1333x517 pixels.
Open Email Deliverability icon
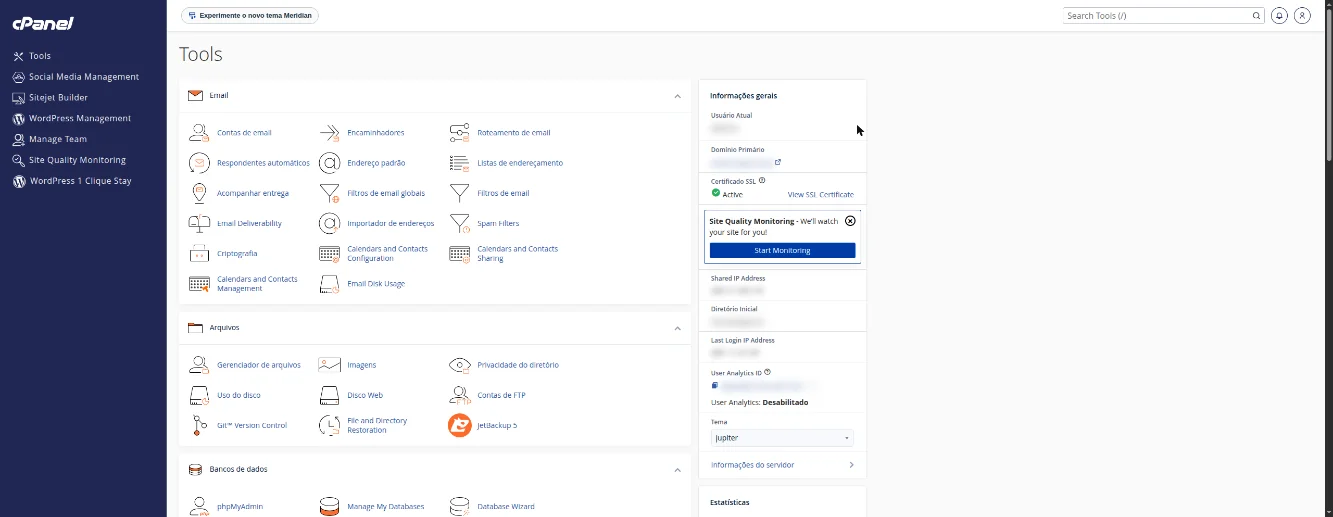pyautogui.click(x=199, y=223)
